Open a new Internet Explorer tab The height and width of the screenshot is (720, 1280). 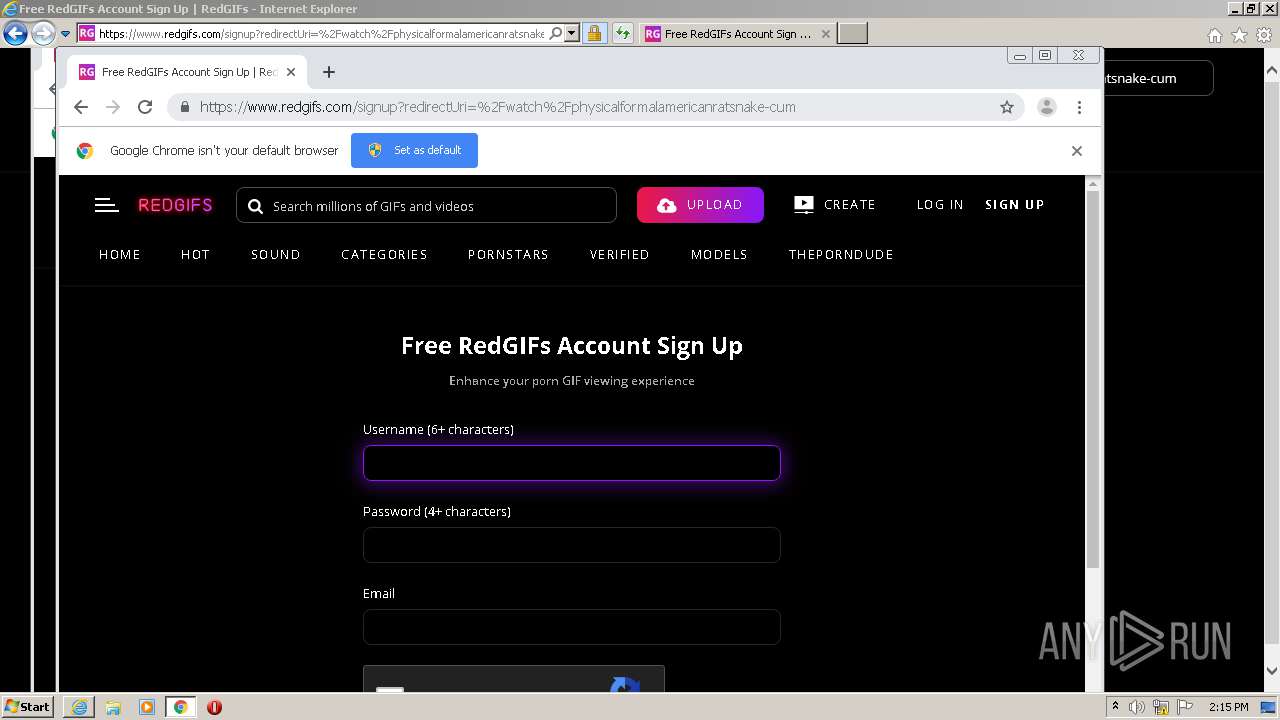852,33
